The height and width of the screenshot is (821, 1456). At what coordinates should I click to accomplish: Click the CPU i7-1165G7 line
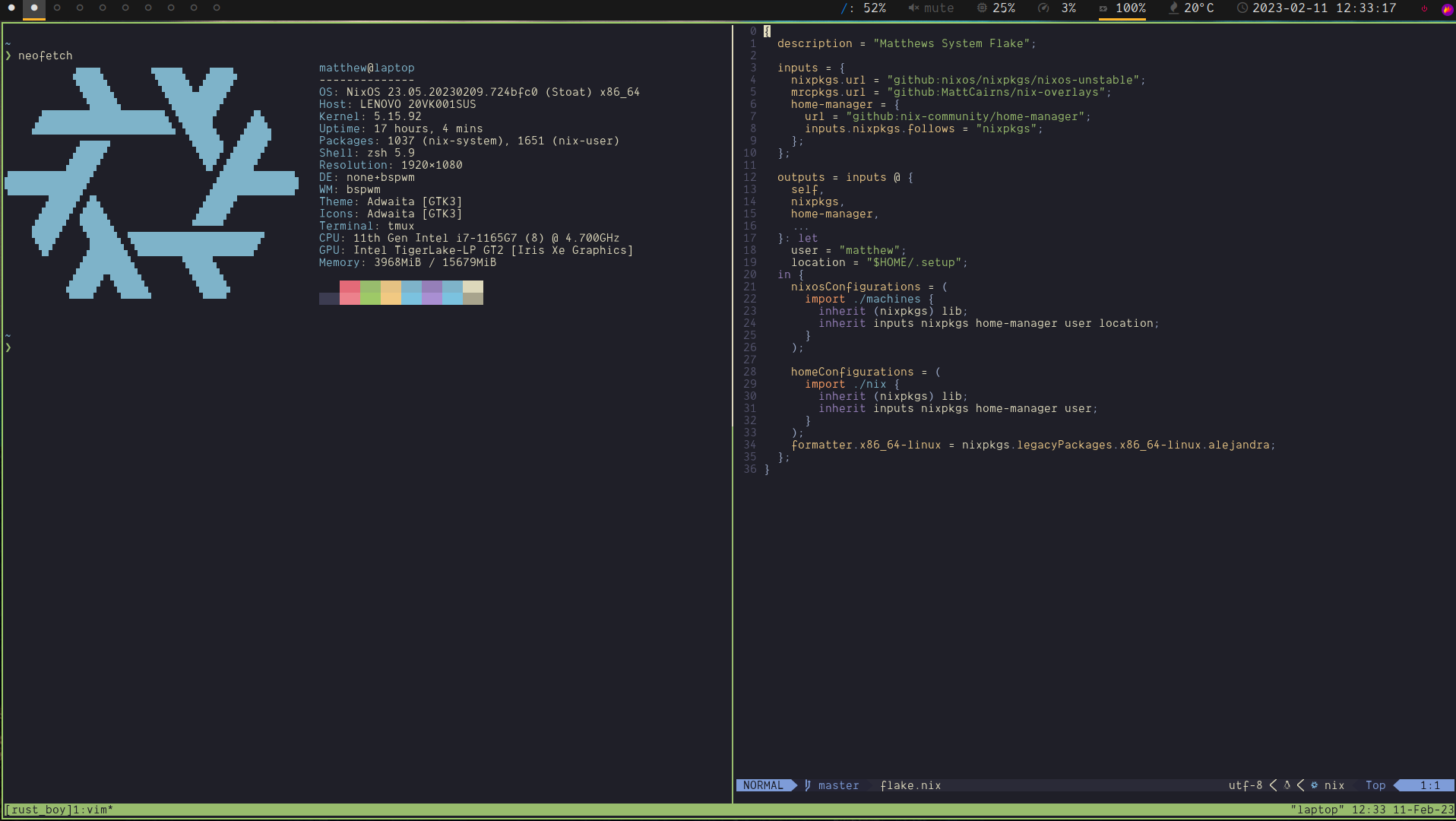pyautogui.click(x=469, y=238)
